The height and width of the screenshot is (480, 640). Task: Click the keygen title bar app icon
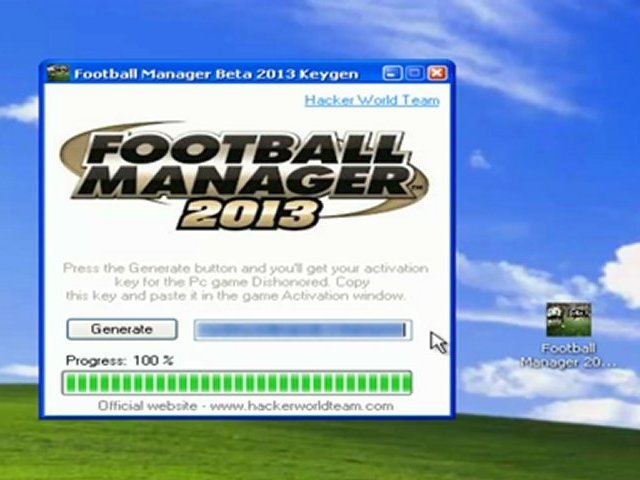click(59, 74)
